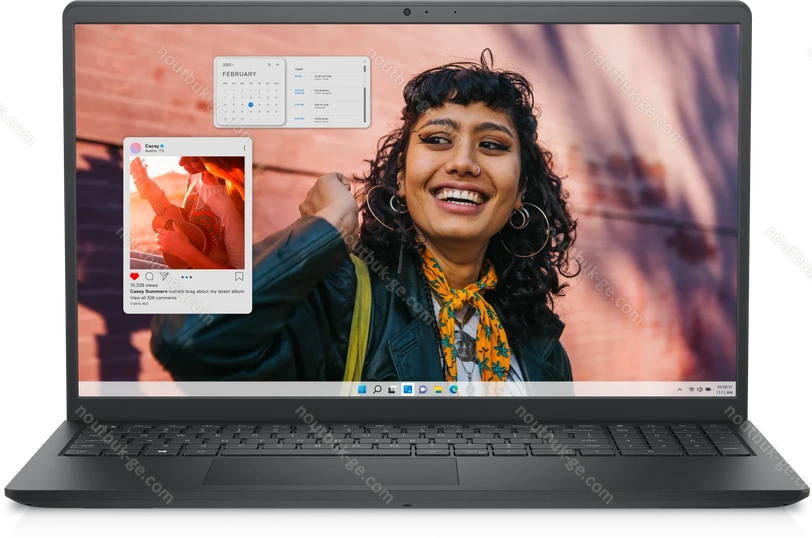Image resolution: width=812 pixels, height=538 pixels.
Task: Open taskbar Search
Action: pos(377,389)
